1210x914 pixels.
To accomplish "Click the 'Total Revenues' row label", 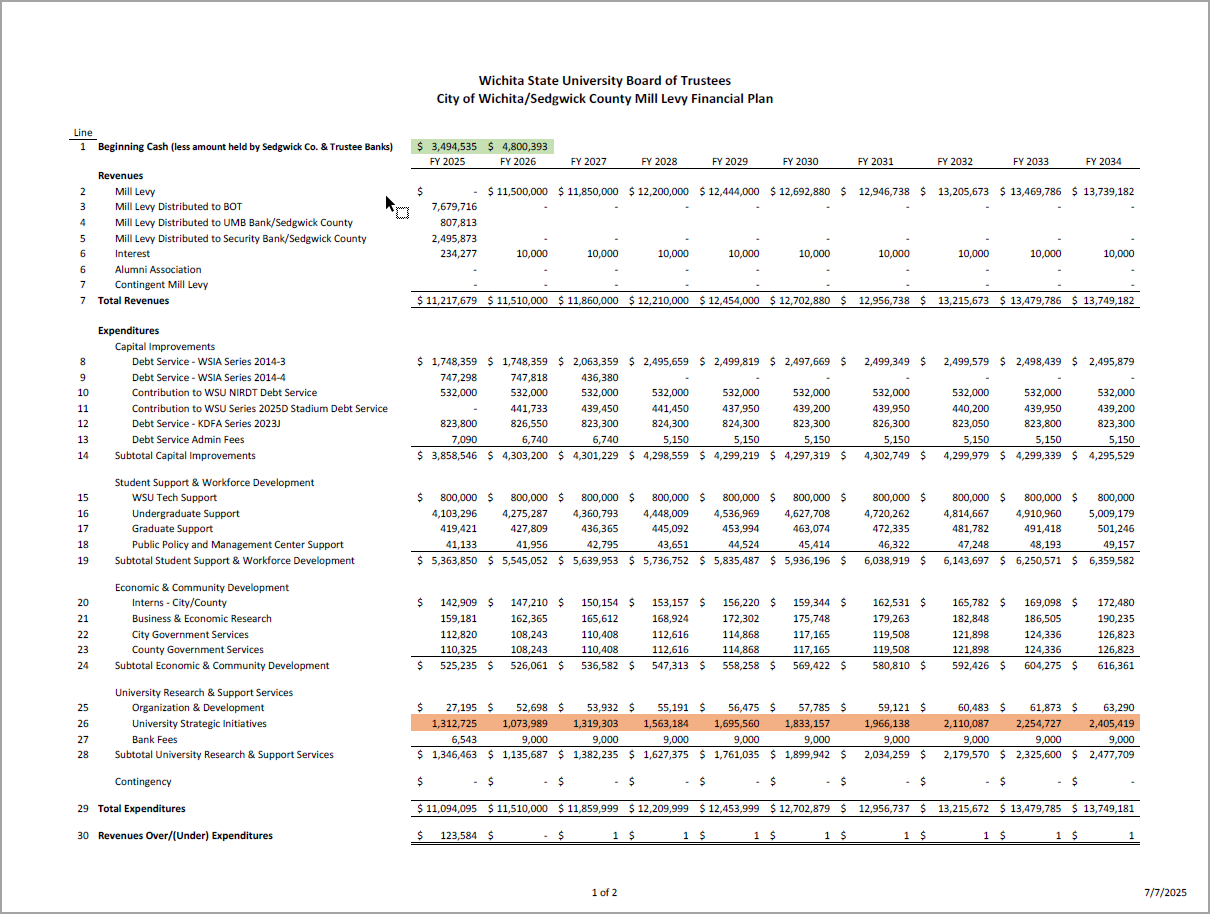I will (134, 301).
